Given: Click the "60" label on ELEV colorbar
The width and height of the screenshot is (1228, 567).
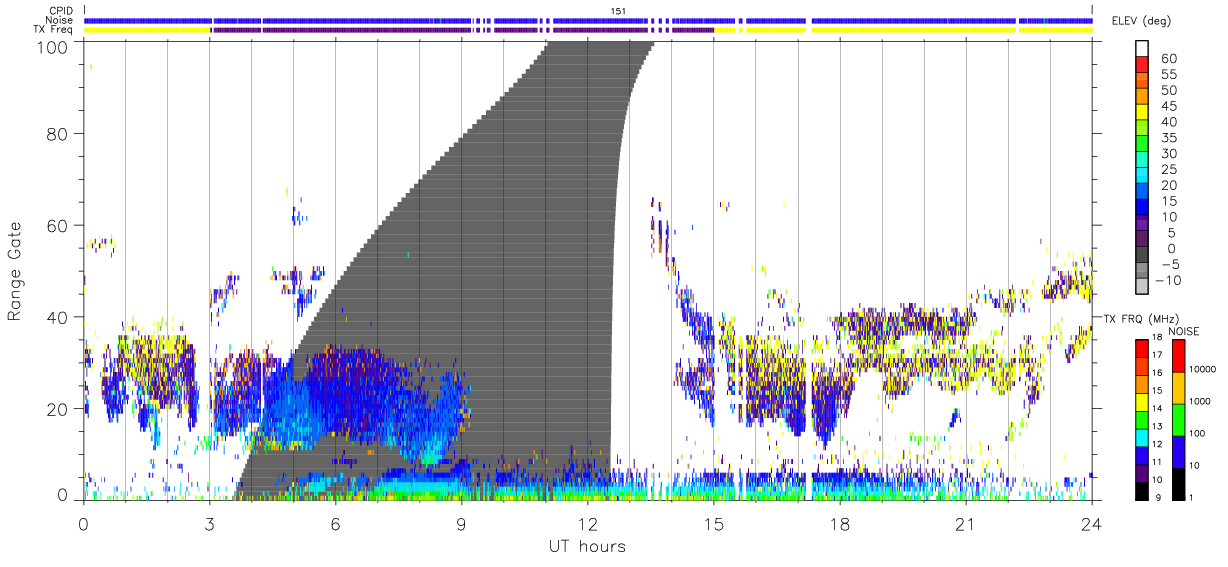Looking at the screenshot, I should pyautogui.click(x=1168, y=59).
